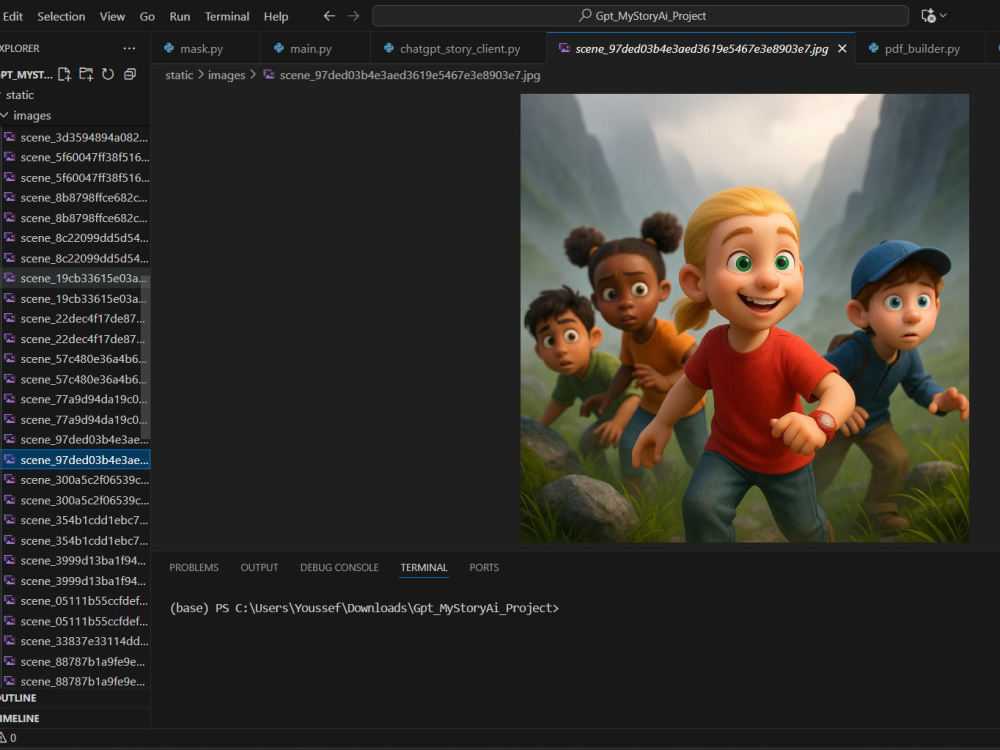Open file scene_33837e33114dd in Explorer
The height and width of the screenshot is (750, 1000).
point(75,641)
